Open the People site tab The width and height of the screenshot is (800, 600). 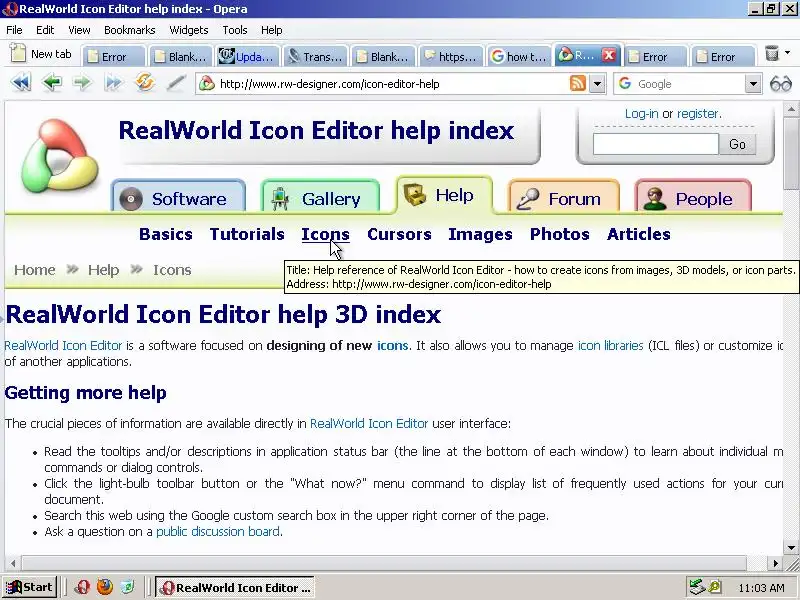693,197
